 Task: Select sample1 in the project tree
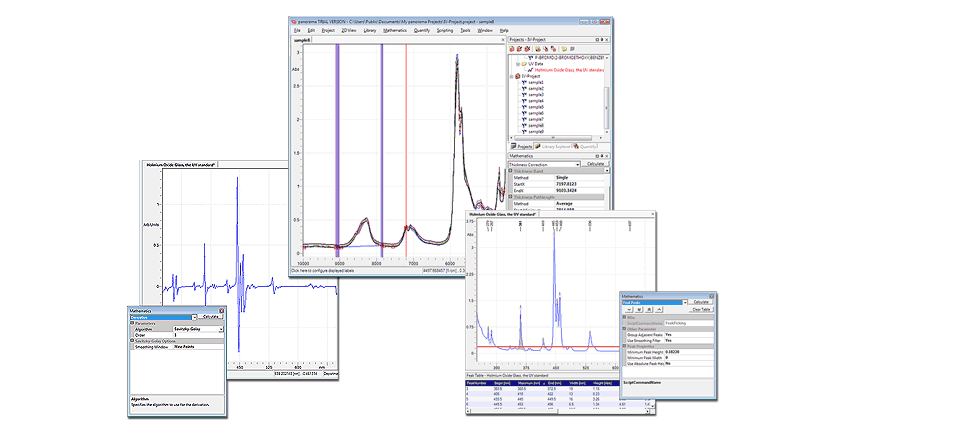click(536, 82)
